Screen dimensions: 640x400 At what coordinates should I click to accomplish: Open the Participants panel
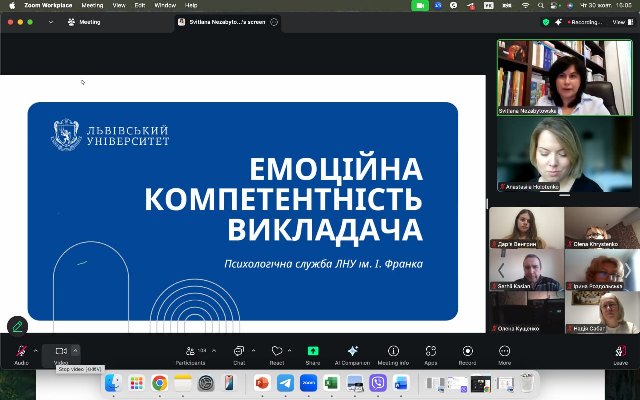pyautogui.click(x=190, y=352)
